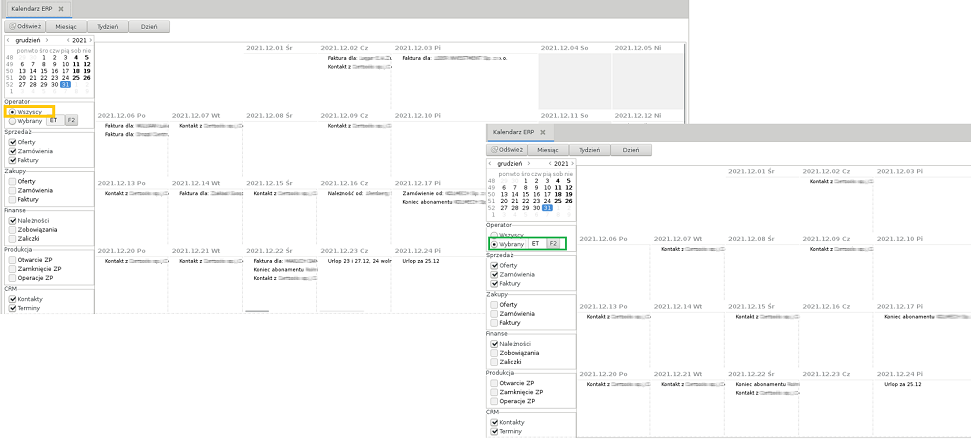Select Wybrany operator radio in back window
971x439 pixels.
click(12, 121)
